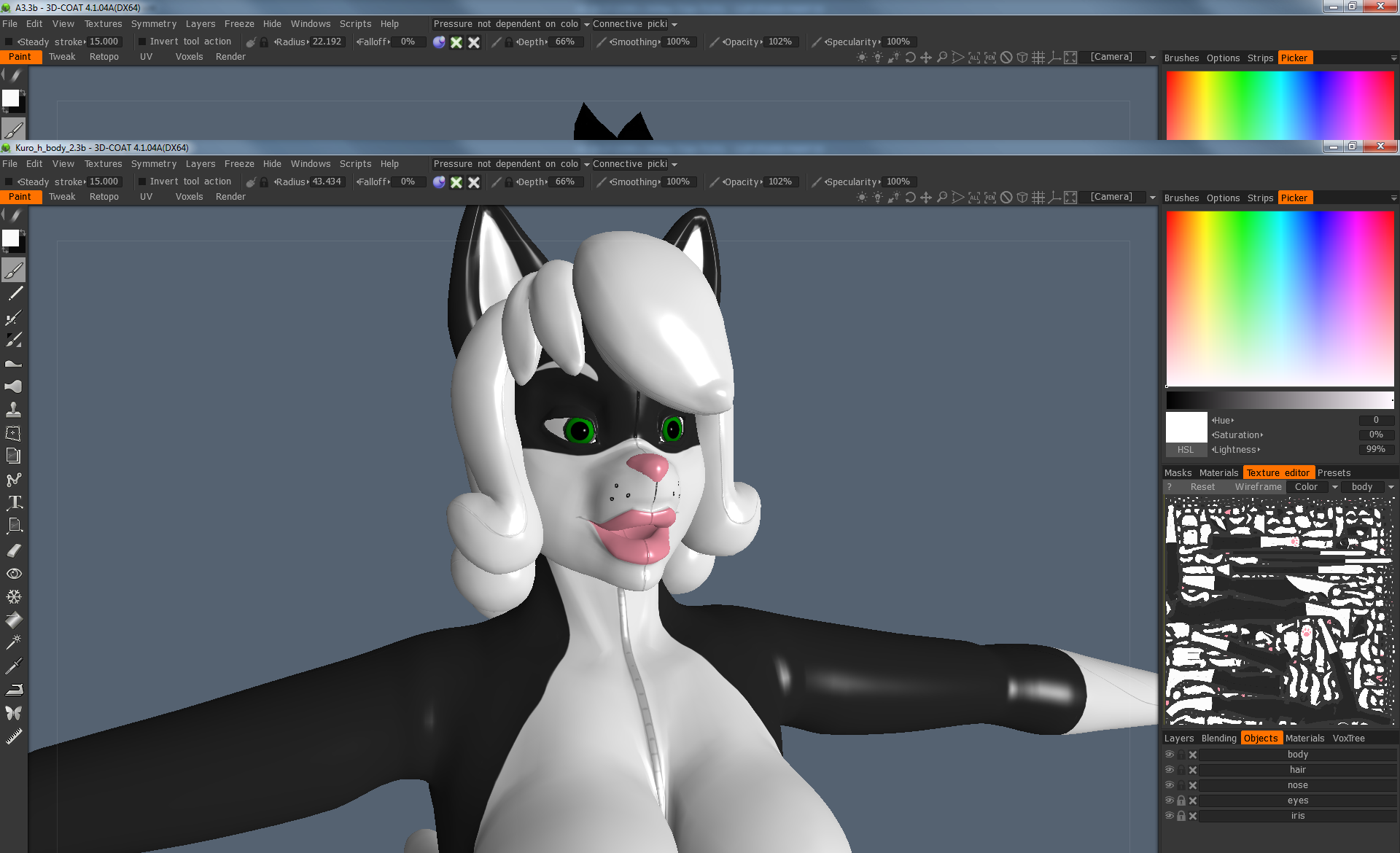Image resolution: width=1400 pixels, height=853 pixels.
Task: Click the perspective cube icon
Action: [x=1022, y=198]
